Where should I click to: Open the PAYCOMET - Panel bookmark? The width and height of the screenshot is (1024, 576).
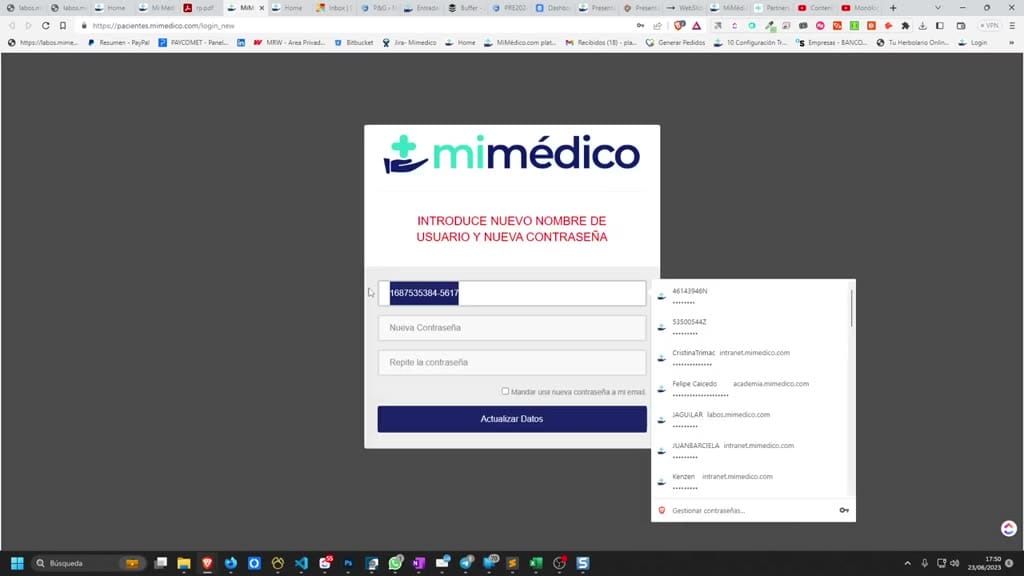[x=193, y=42]
